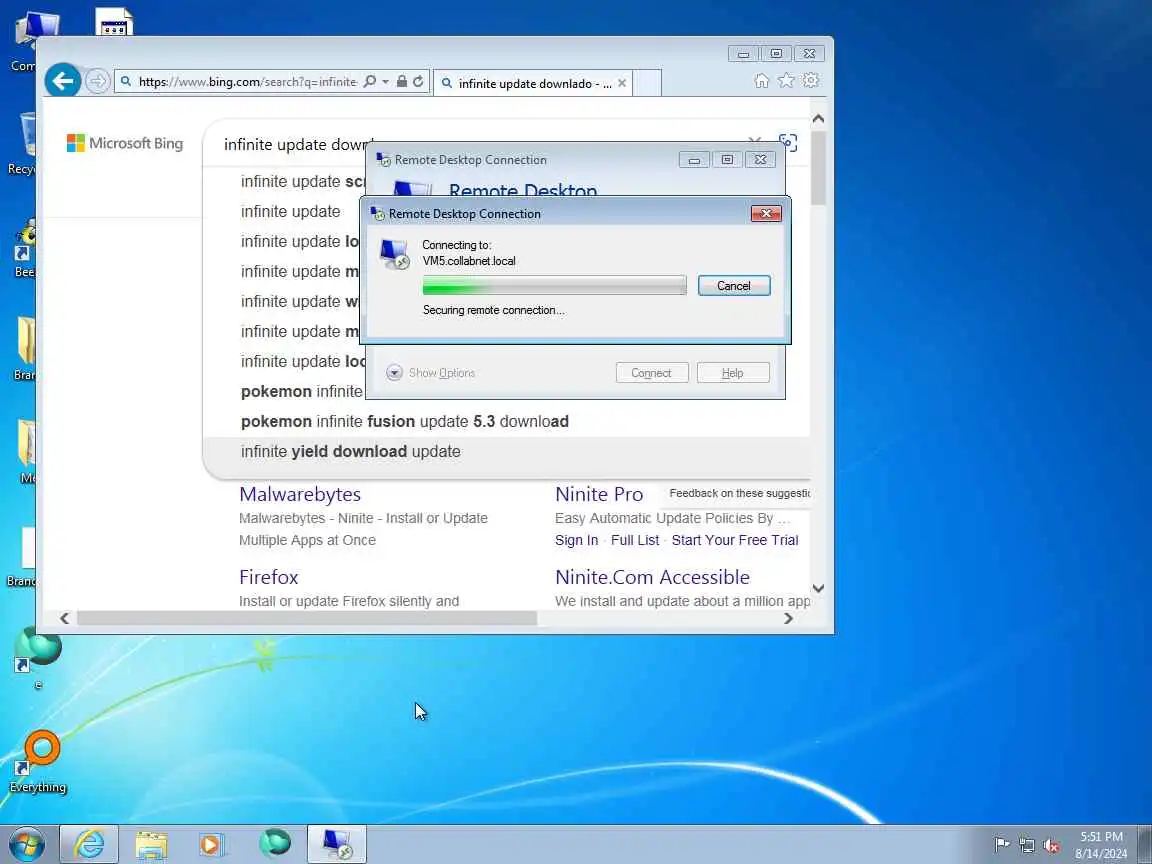The image size is (1152, 864).
Task: Click the Full List link
Action: click(635, 540)
